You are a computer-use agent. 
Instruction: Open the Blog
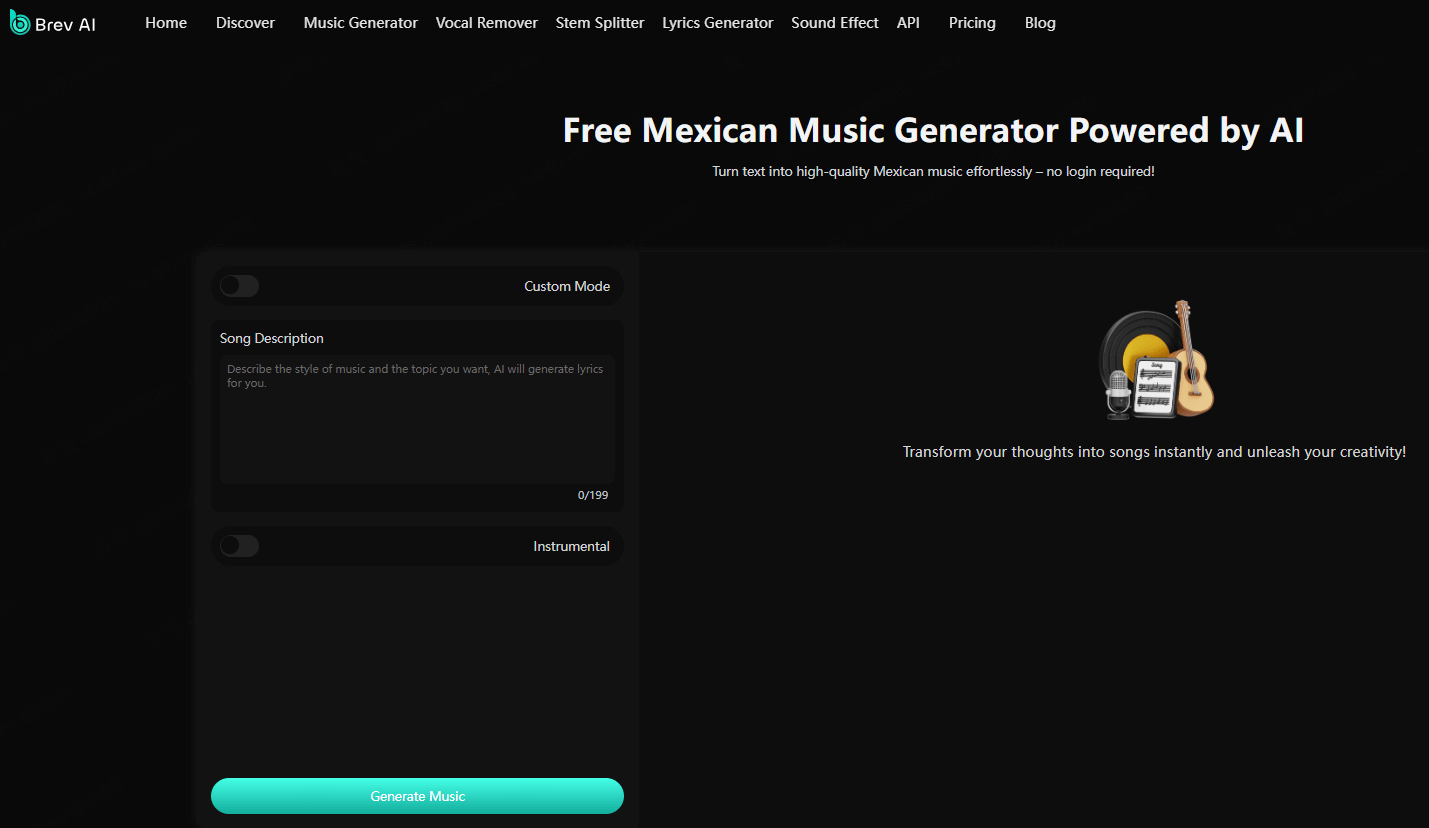1040,22
